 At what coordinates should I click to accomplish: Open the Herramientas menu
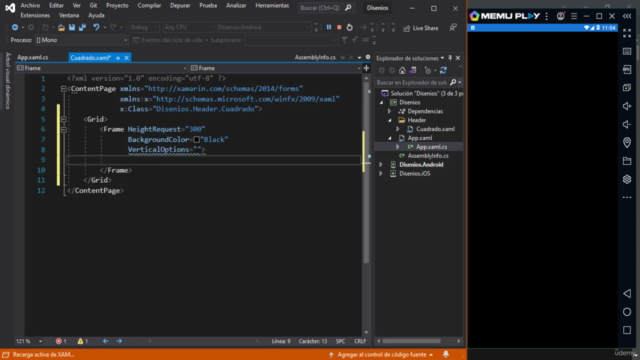click(272, 6)
